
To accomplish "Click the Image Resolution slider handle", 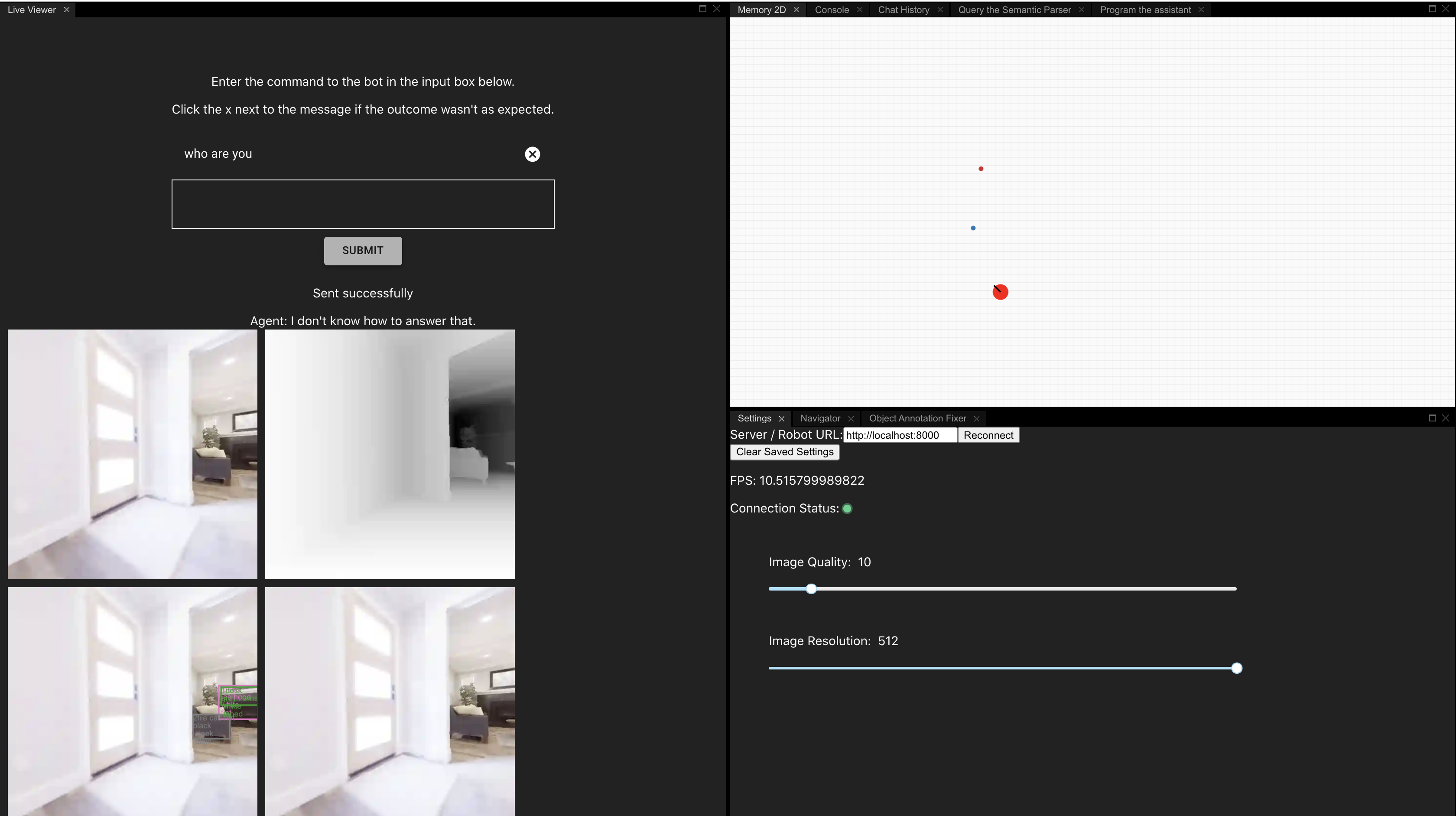I will click(1237, 668).
